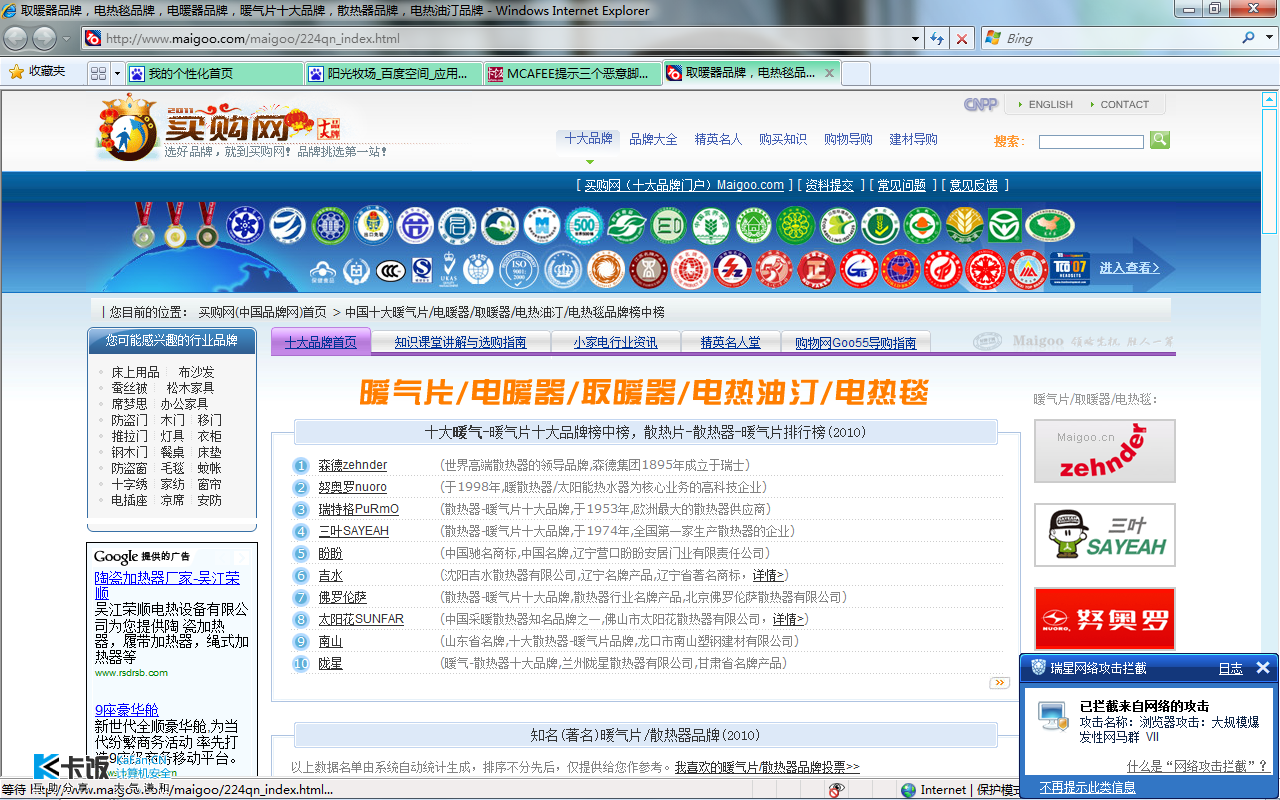Image resolution: width=1280 pixels, height=800 pixels.
Task: Click the 三叶 SAYEAH logo thumbnail
Action: [x=1105, y=535]
